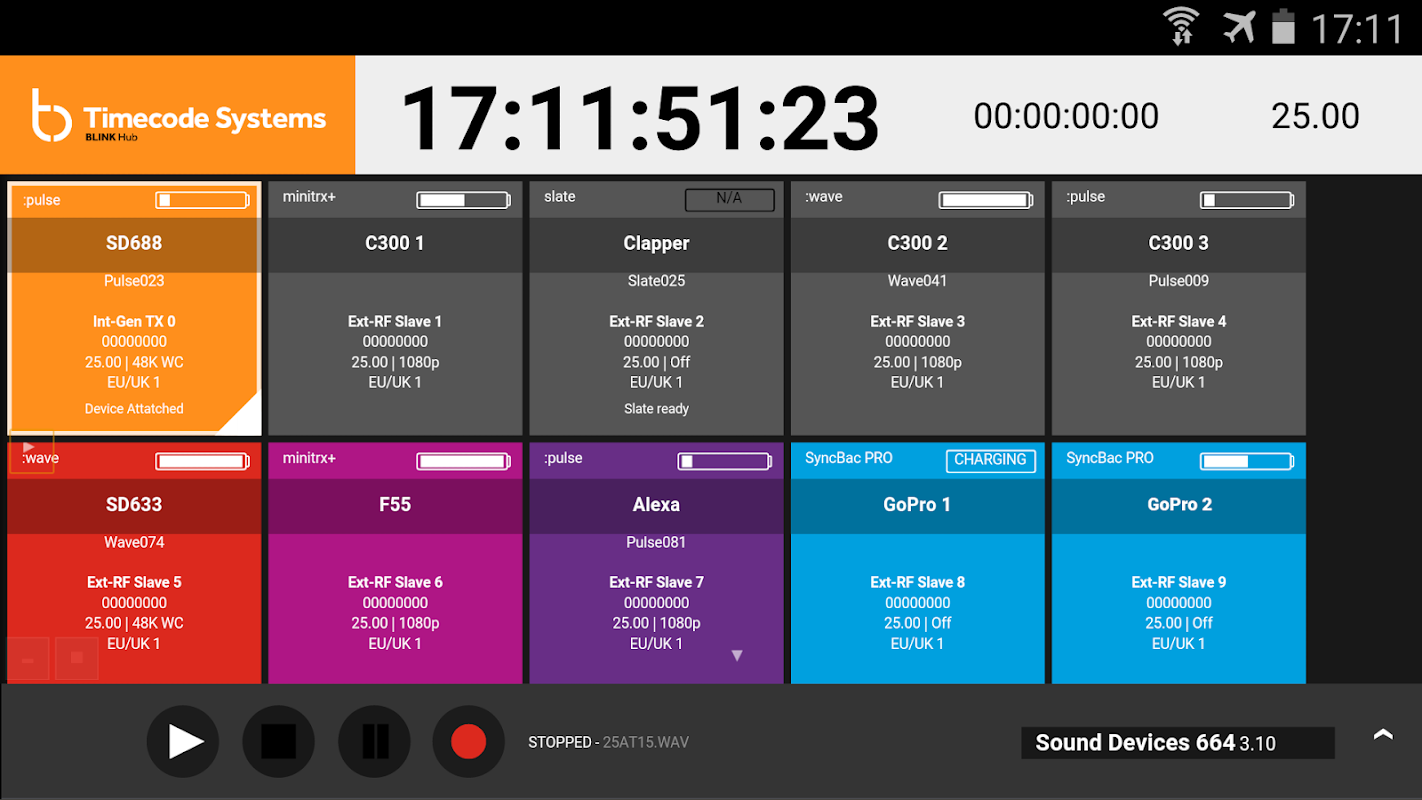Screen dimensions: 1422x800
Task: Check the F55 minitrx+ battery indicator
Action: click(464, 461)
